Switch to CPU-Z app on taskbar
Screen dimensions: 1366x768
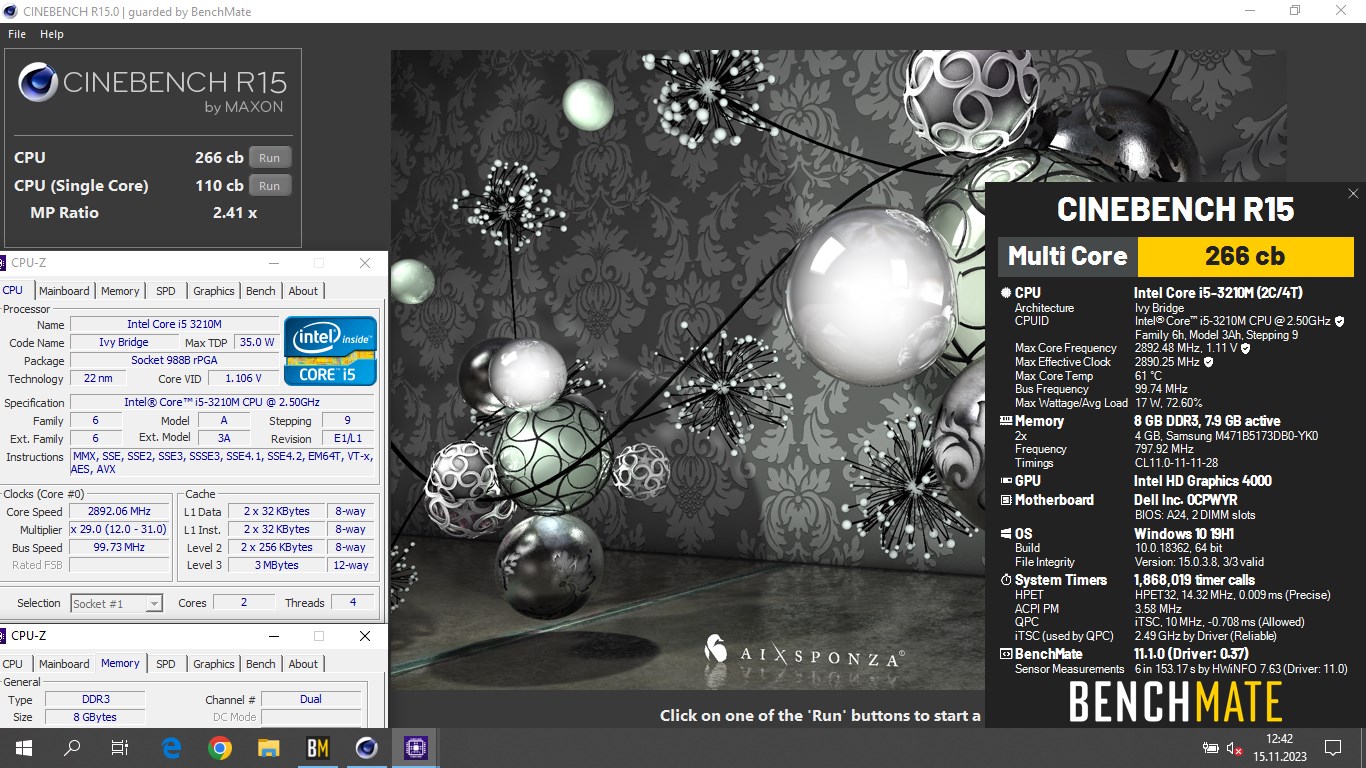click(x=415, y=747)
